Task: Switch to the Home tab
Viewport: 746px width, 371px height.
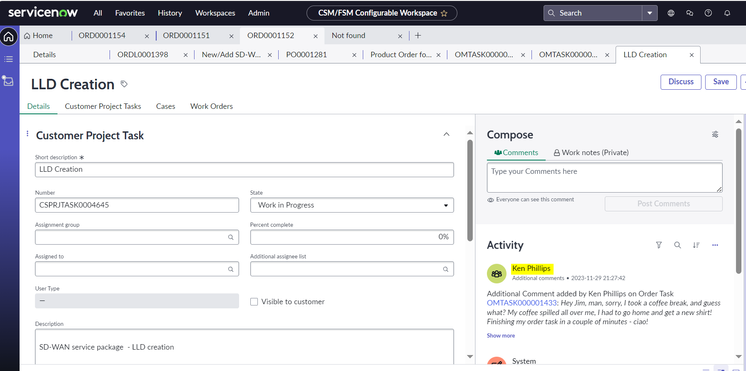Action: point(39,35)
